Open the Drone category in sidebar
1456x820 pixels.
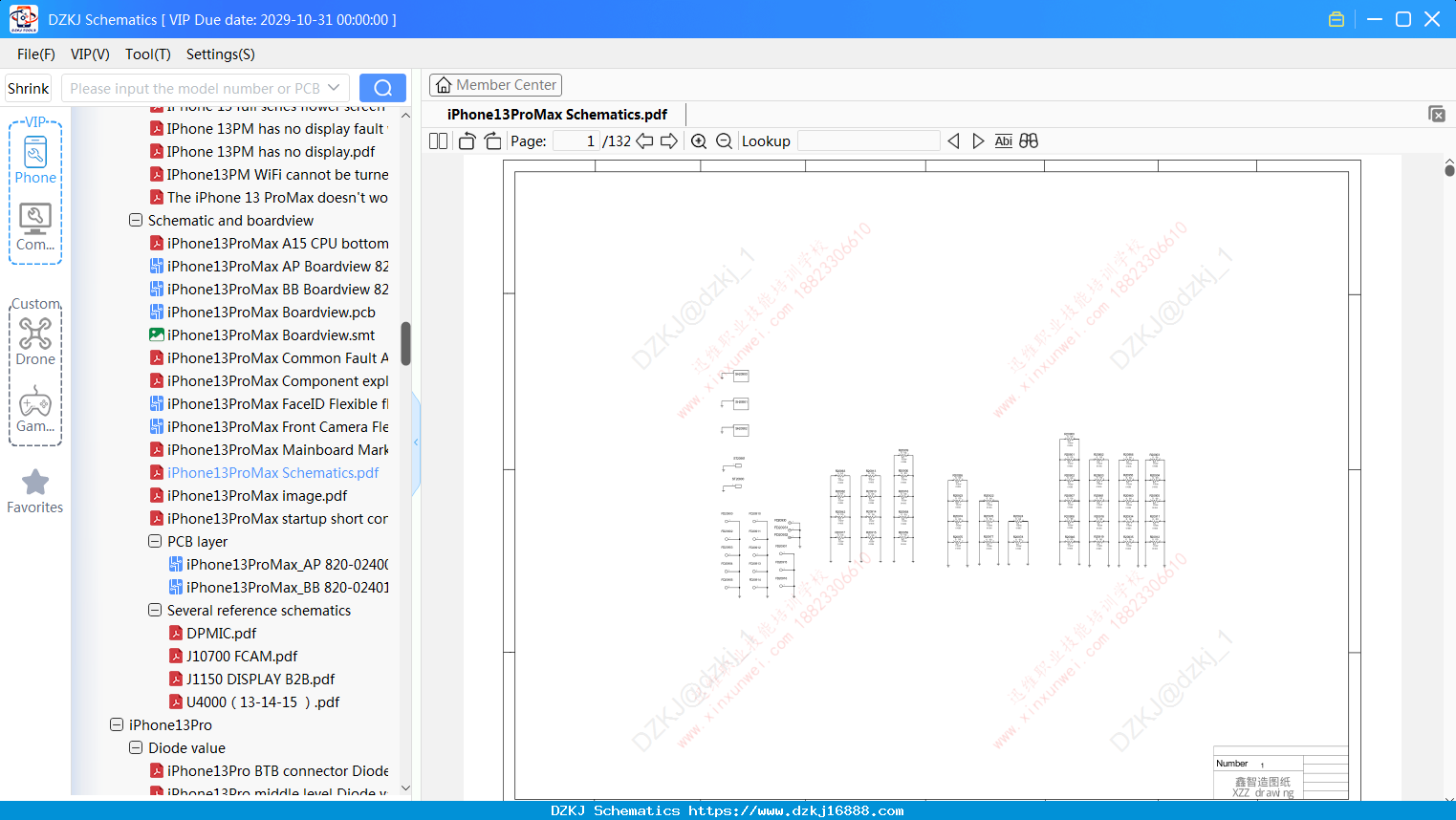point(35,341)
